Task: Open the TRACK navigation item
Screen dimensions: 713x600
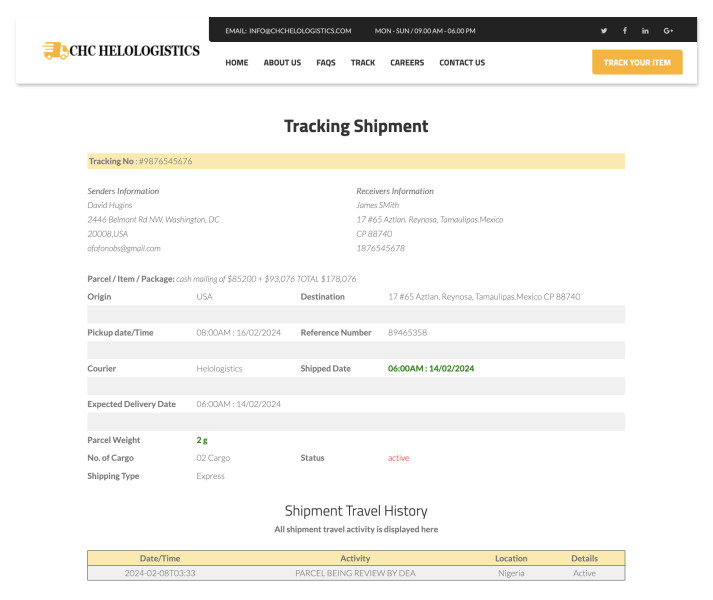Action: (x=363, y=63)
